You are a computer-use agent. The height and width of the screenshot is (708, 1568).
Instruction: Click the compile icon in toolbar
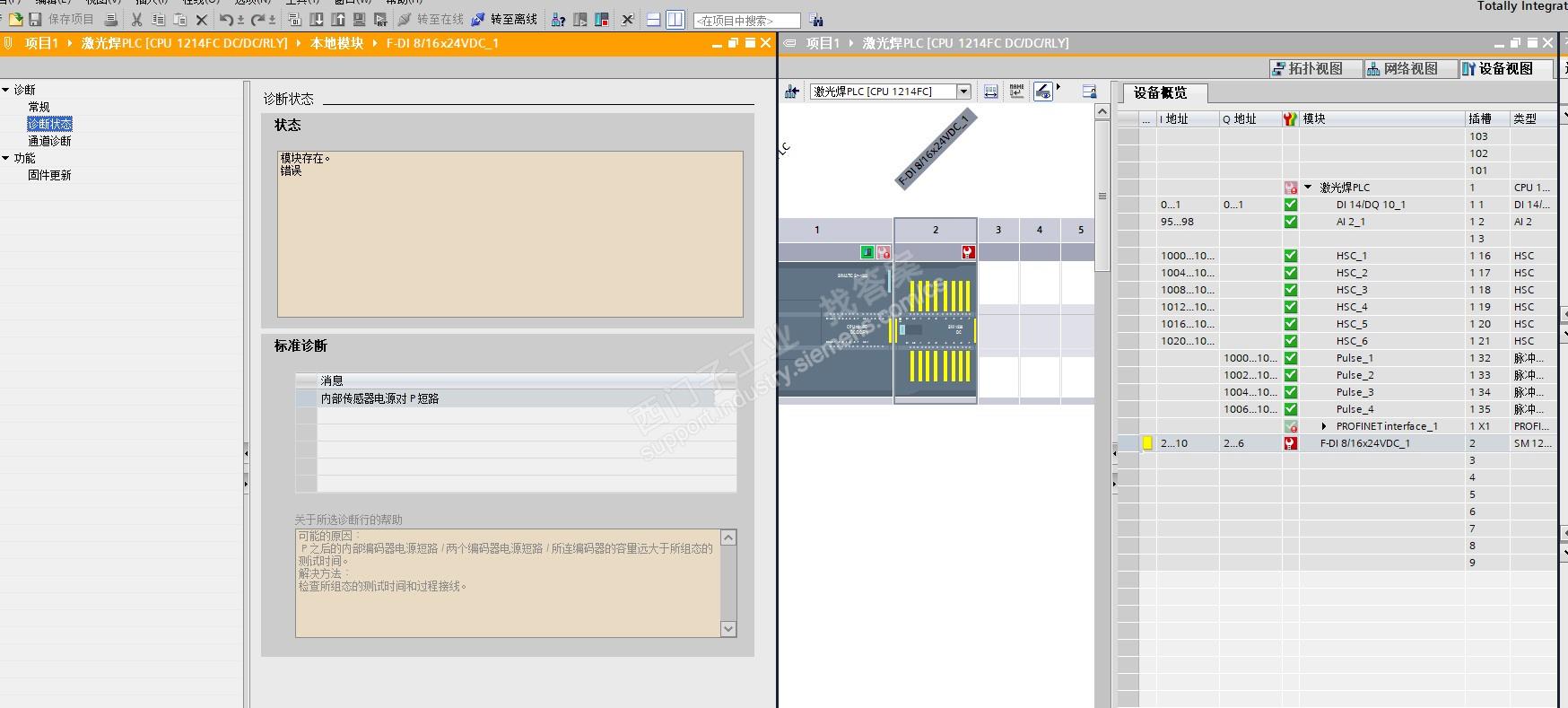pyautogui.click(x=294, y=19)
